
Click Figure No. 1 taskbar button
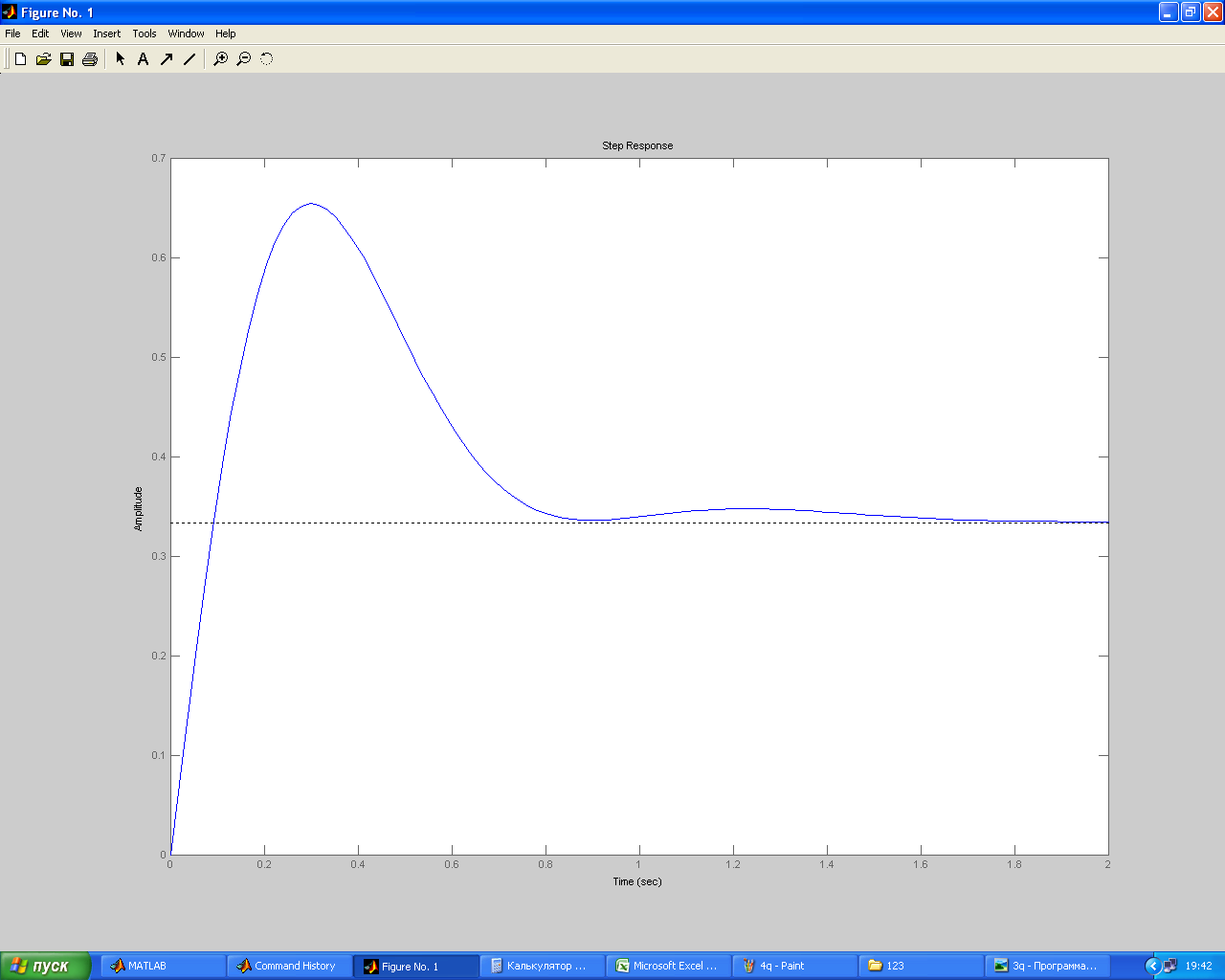(416, 966)
